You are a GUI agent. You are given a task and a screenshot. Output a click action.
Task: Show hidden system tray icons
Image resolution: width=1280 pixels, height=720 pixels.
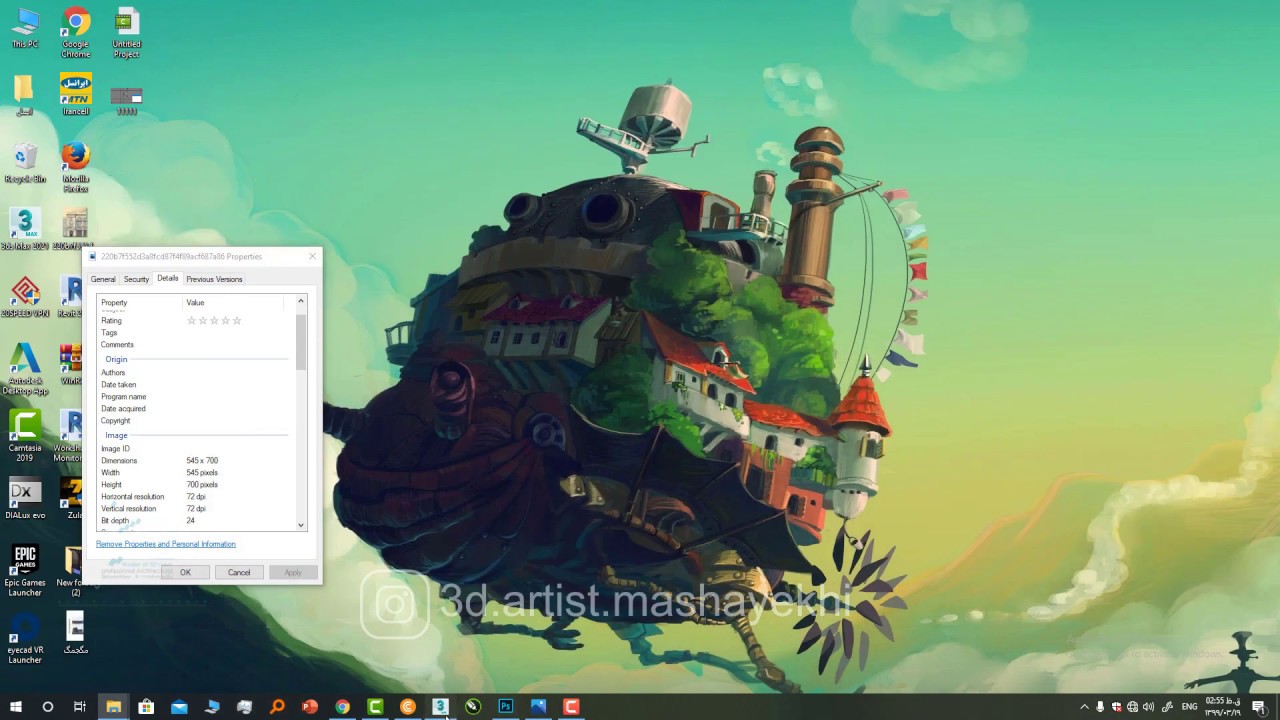click(1084, 707)
